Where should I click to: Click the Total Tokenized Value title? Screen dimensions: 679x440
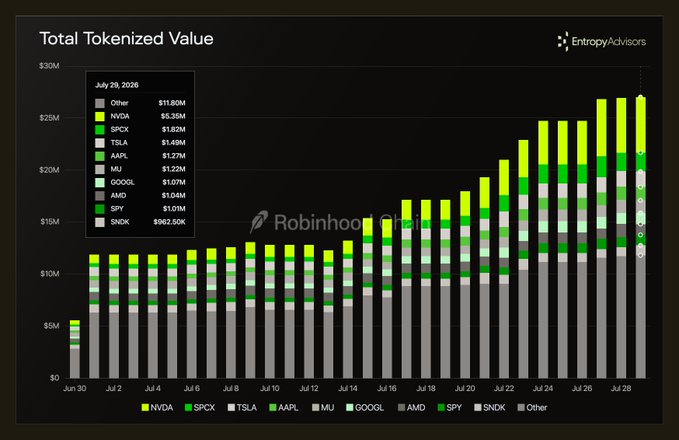click(126, 39)
